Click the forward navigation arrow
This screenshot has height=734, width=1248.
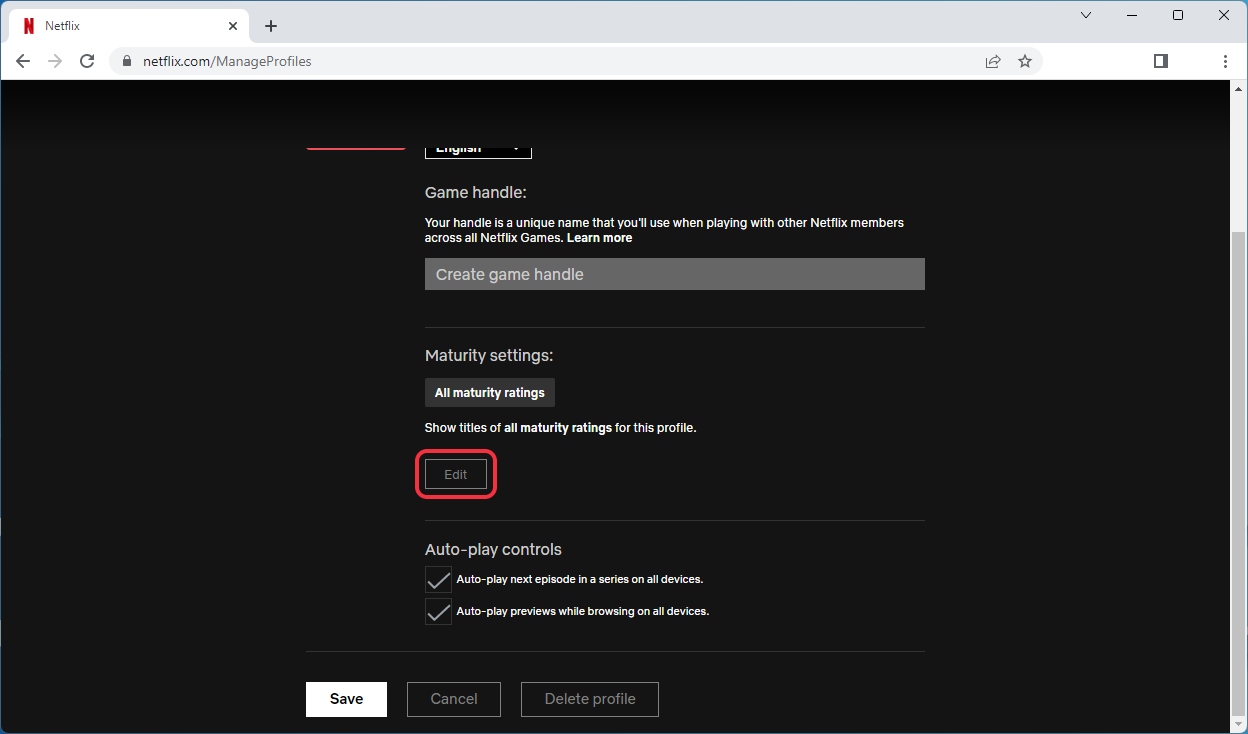[x=54, y=61]
